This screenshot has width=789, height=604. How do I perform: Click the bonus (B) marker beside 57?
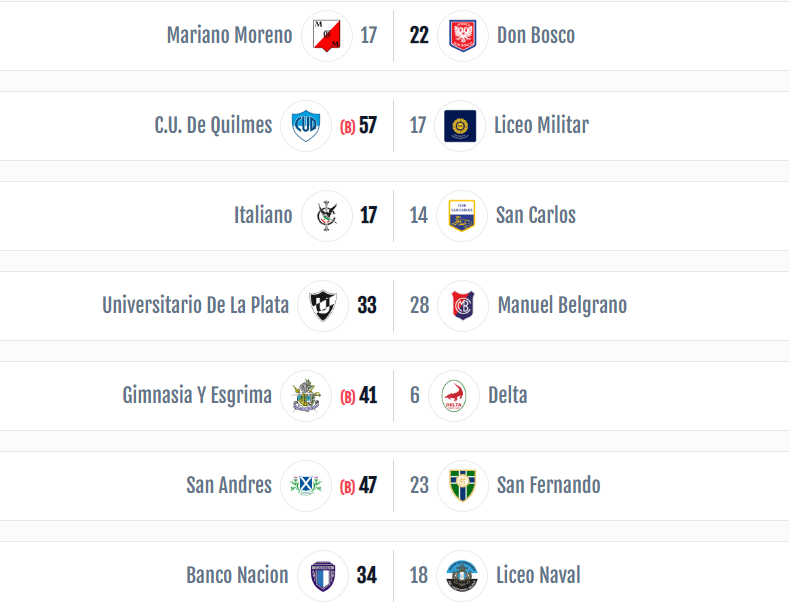click(348, 127)
